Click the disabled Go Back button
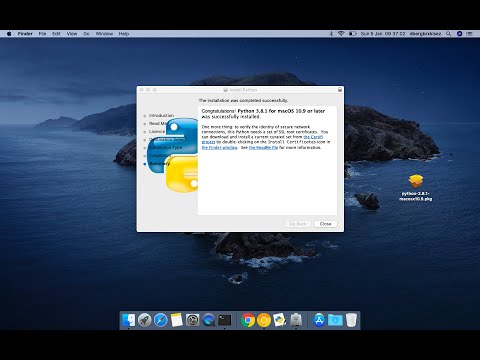The image size is (480, 360). (298, 224)
